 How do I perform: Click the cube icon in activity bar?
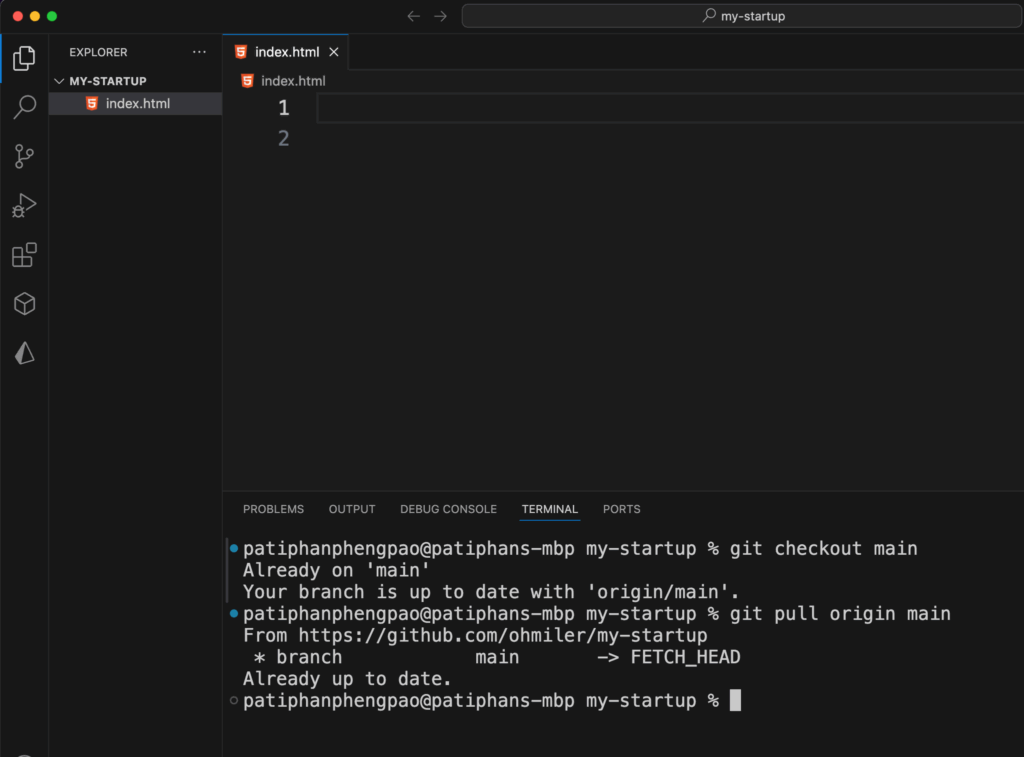pos(24,304)
